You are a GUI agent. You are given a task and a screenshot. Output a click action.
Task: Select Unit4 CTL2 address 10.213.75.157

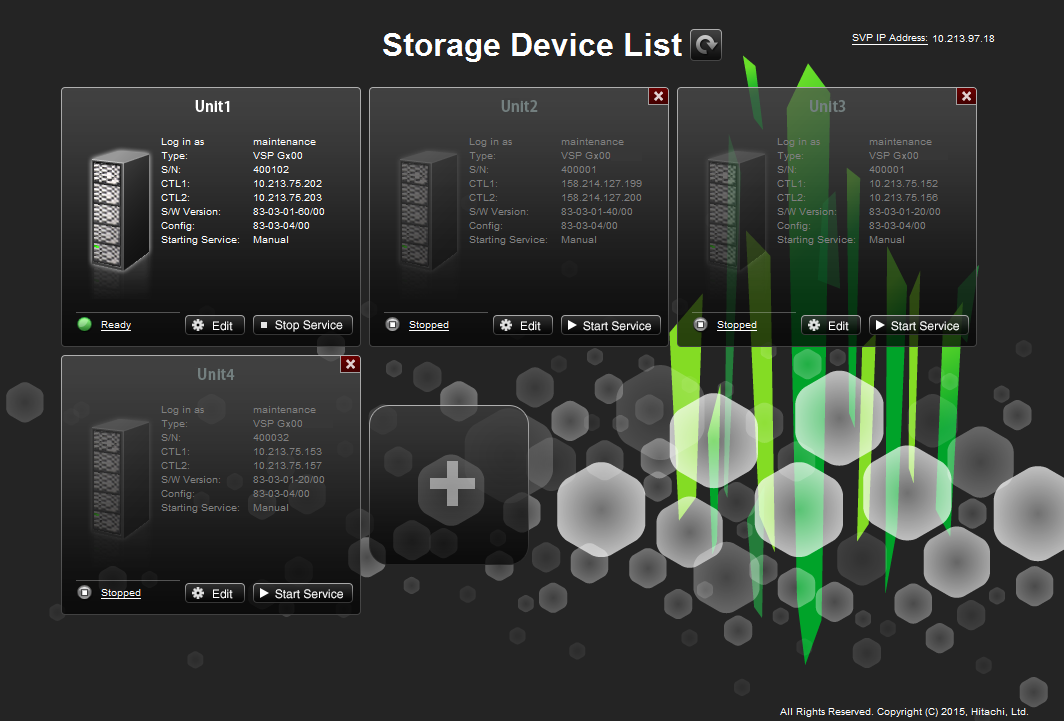288,466
